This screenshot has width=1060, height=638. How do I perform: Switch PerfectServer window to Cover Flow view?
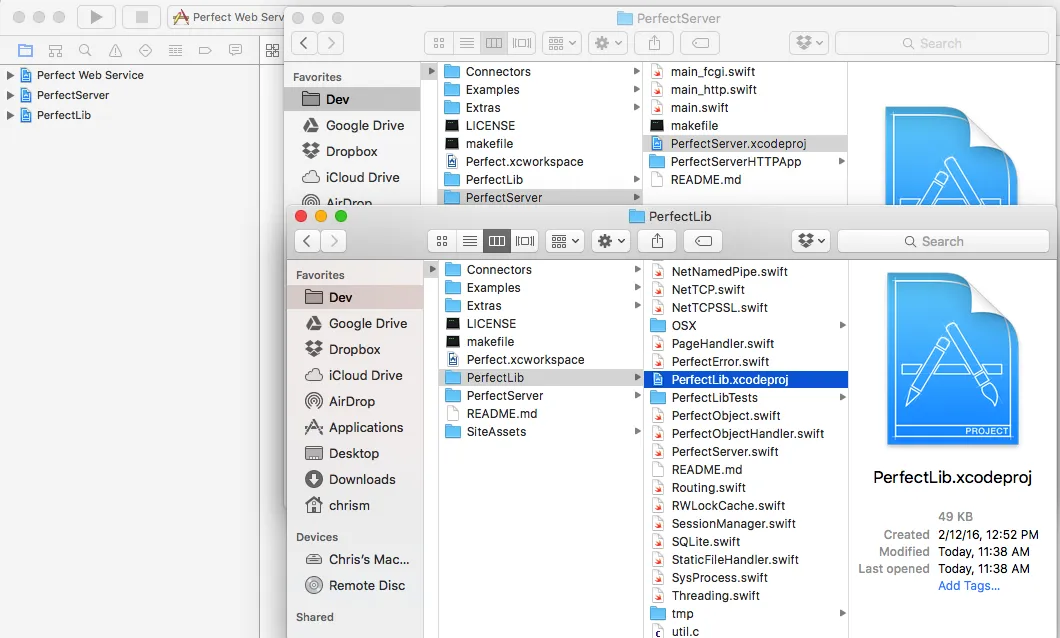click(x=522, y=43)
